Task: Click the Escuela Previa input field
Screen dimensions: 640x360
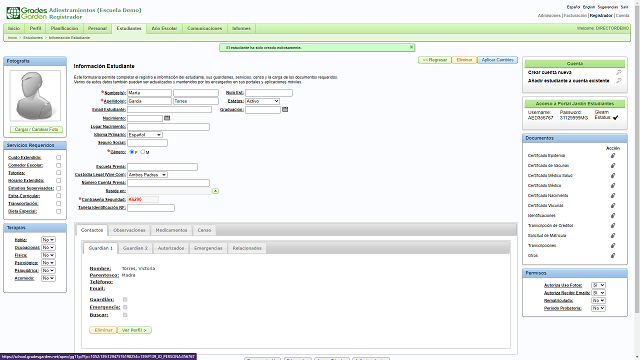Action: click(162, 167)
